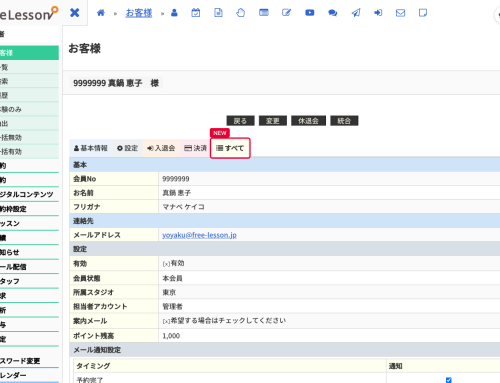Image resolution: width=500 pixels, height=383 pixels.
Task: Open 一括有効 in the sidebar
Action: (x=29, y=151)
